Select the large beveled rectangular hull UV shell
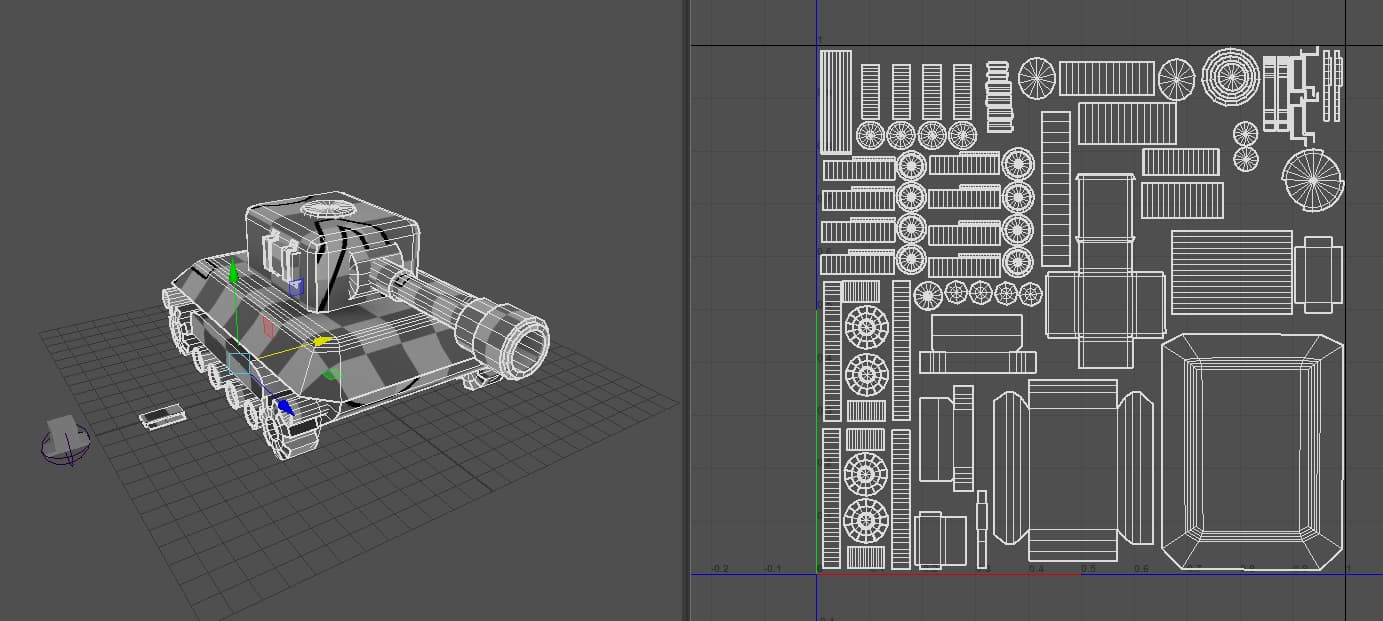The height and width of the screenshot is (621, 1383). pyautogui.click(x=1251, y=451)
